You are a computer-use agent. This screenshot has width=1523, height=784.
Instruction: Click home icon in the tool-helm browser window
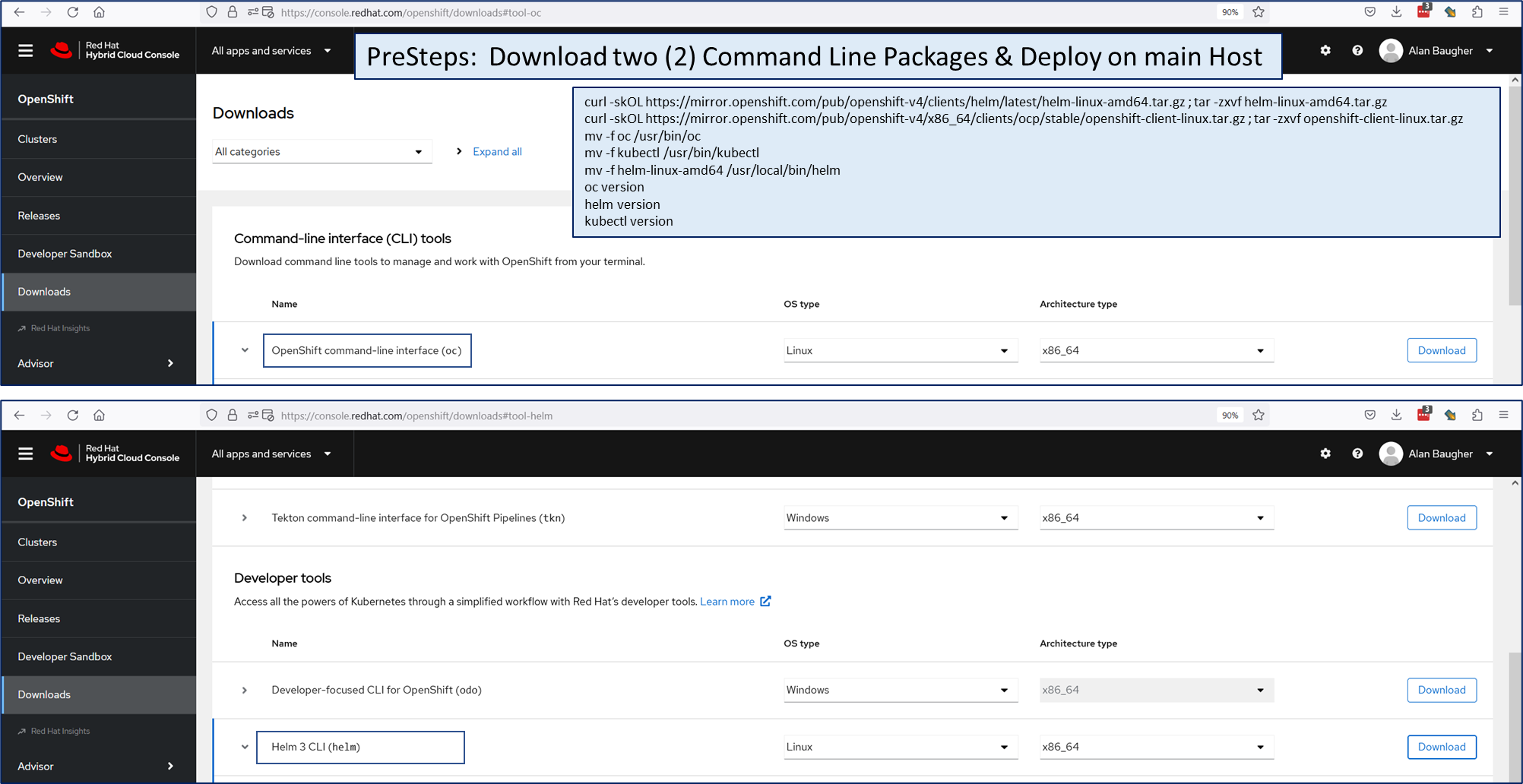[99, 416]
